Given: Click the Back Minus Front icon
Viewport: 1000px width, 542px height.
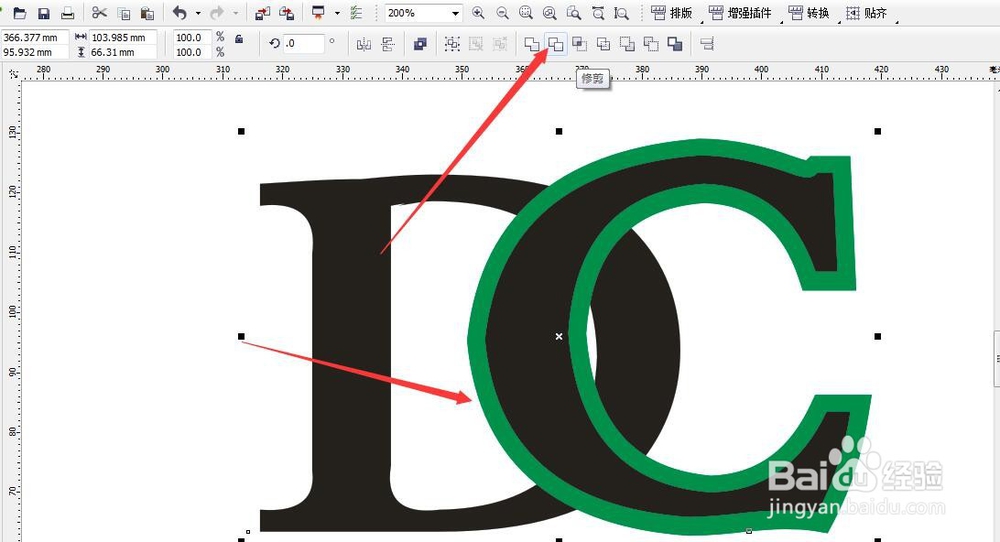Looking at the screenshot, I should pyautogui.click(x=651, y=44).
